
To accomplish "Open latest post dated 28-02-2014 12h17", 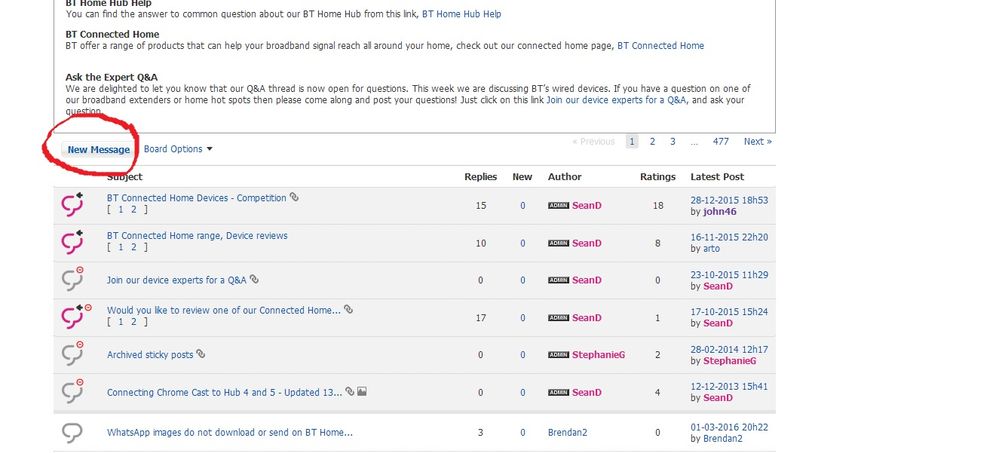I will coord(729,349).
